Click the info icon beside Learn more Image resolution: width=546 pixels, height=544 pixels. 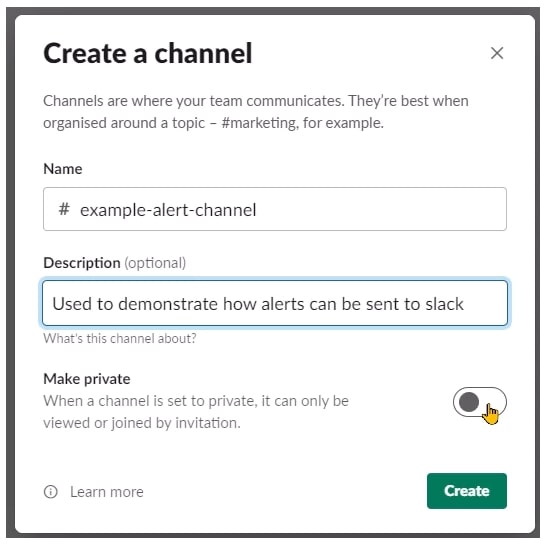pos(50,492)
